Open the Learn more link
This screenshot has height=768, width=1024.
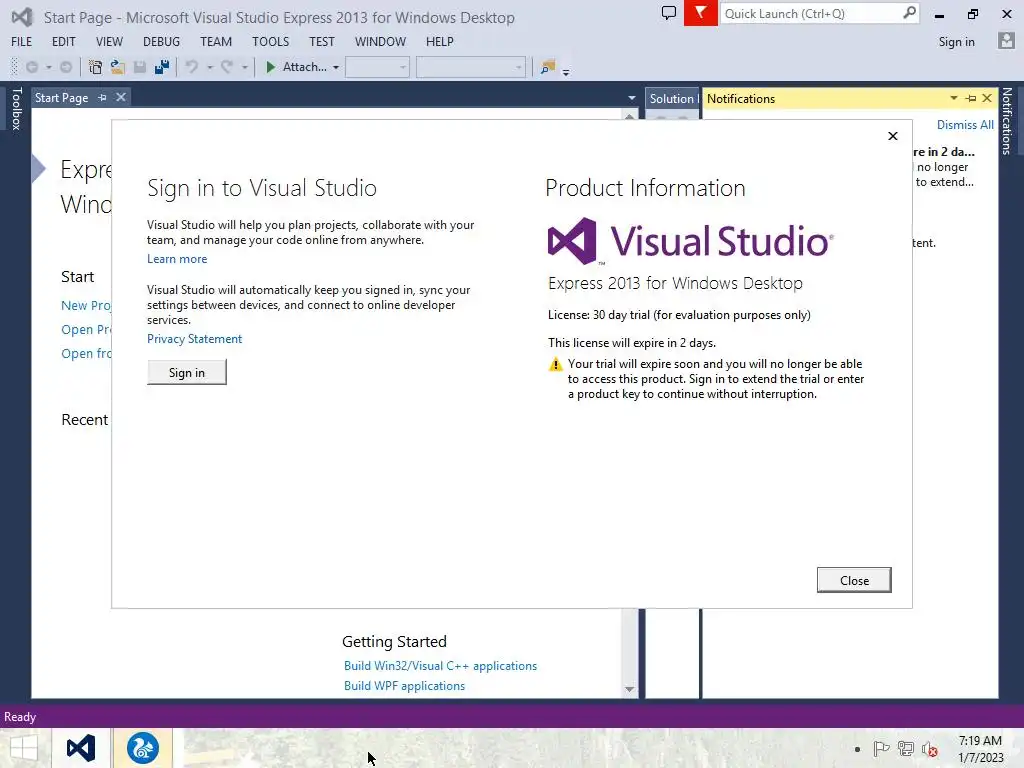(x=177, y=259)
